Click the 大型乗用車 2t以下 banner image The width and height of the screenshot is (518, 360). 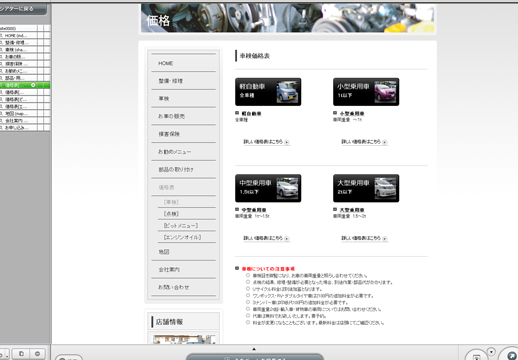[x=366, y=188]
